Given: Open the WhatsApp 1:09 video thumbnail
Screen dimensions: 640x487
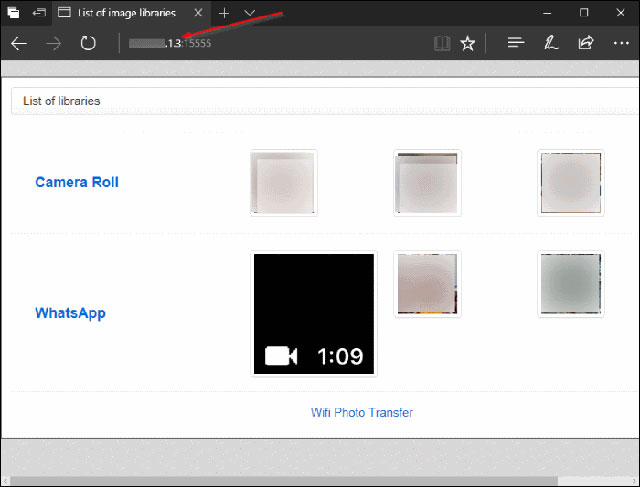Looking at the screenshot, I should click(x=314, y=314).
